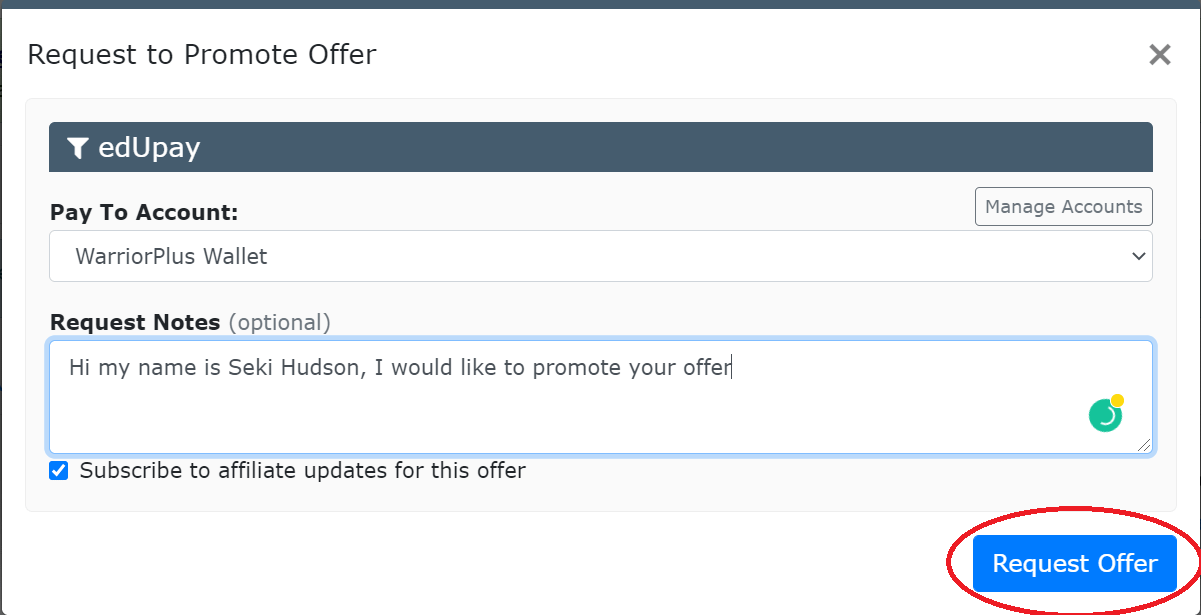Click the Request to Promote Offer title
This screenshot has width=1201, height=615.
(x=202, y=54)
